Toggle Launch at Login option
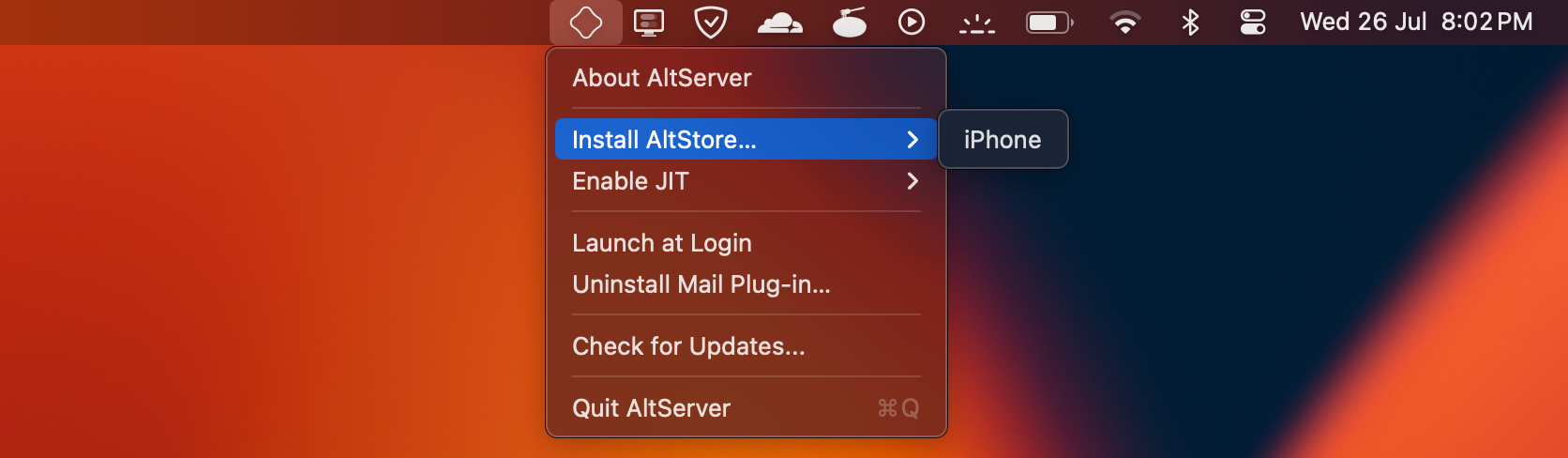 (x=746, y=243)
